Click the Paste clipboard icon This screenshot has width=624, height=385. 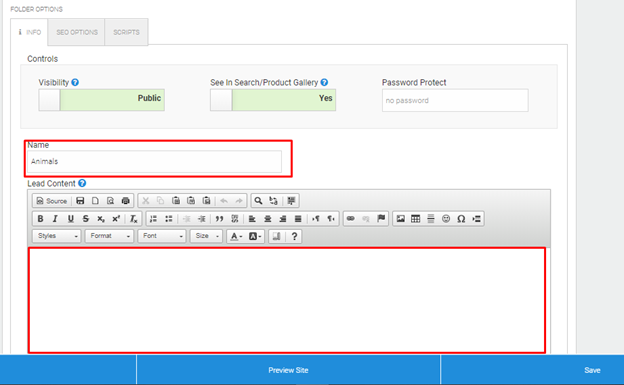tap(176, 201)
